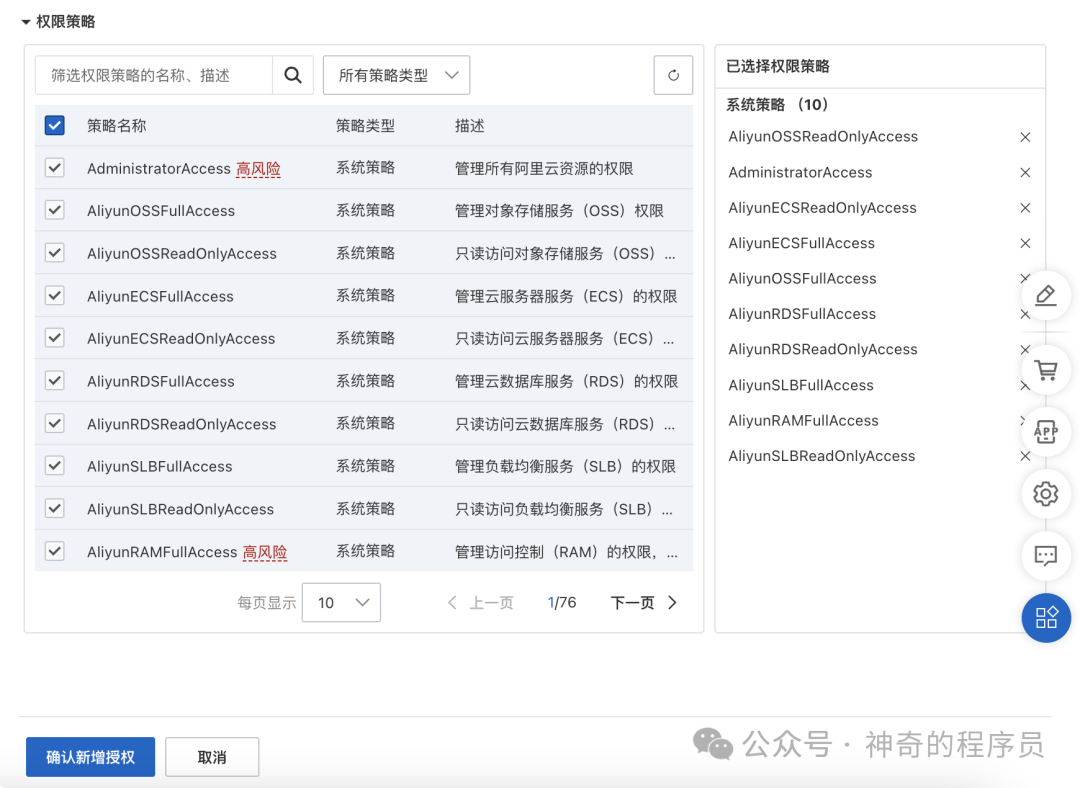Open the chat feedback floating icon
The width and height of the screenshot is (1080, 788).
(1046, 555)
